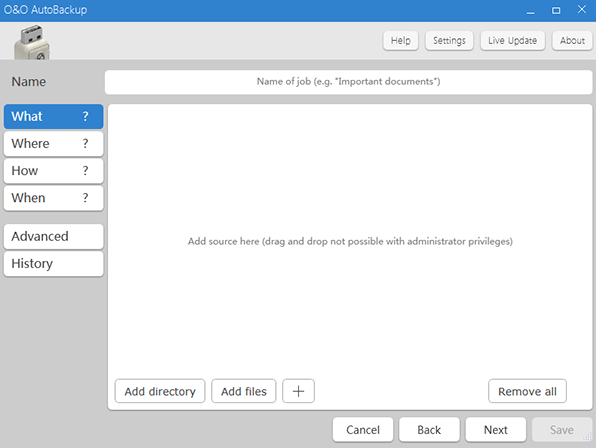Image resolution: width=596 pixels, height=448 pixels.
Task: Open help for the When step
Action: click(86, 198)
